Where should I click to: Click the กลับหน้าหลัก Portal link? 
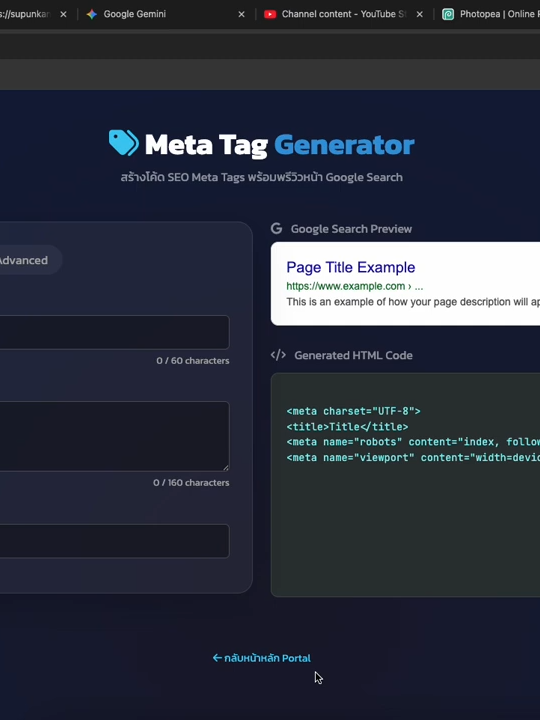coord(261,658)
